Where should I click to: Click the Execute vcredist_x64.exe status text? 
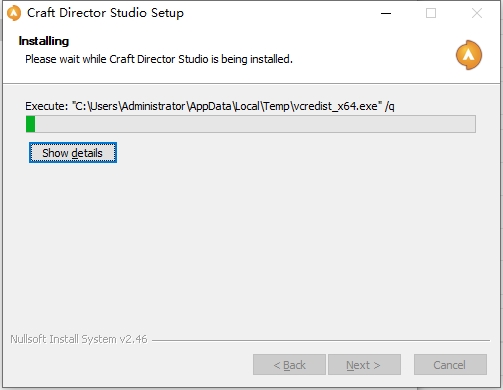pos(210,106)
